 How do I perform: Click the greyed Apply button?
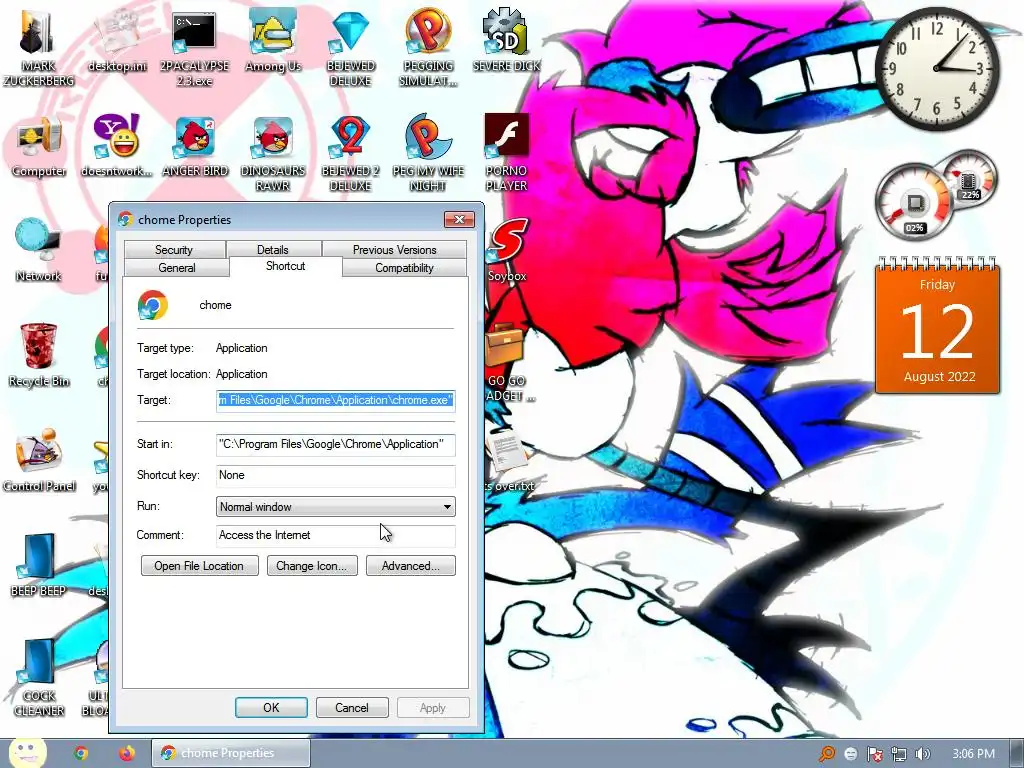coord(433,708)
